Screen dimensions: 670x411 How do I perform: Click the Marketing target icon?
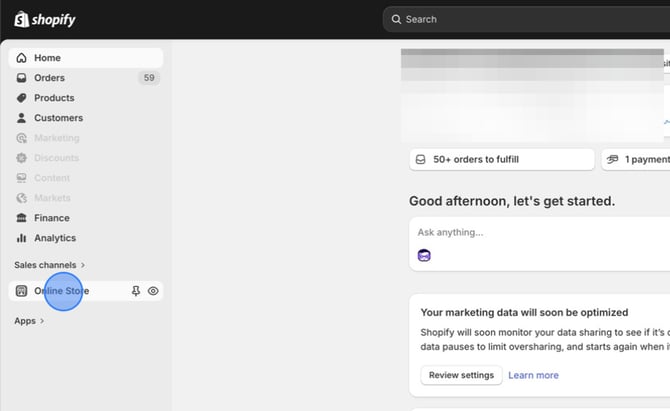(21, 138)
